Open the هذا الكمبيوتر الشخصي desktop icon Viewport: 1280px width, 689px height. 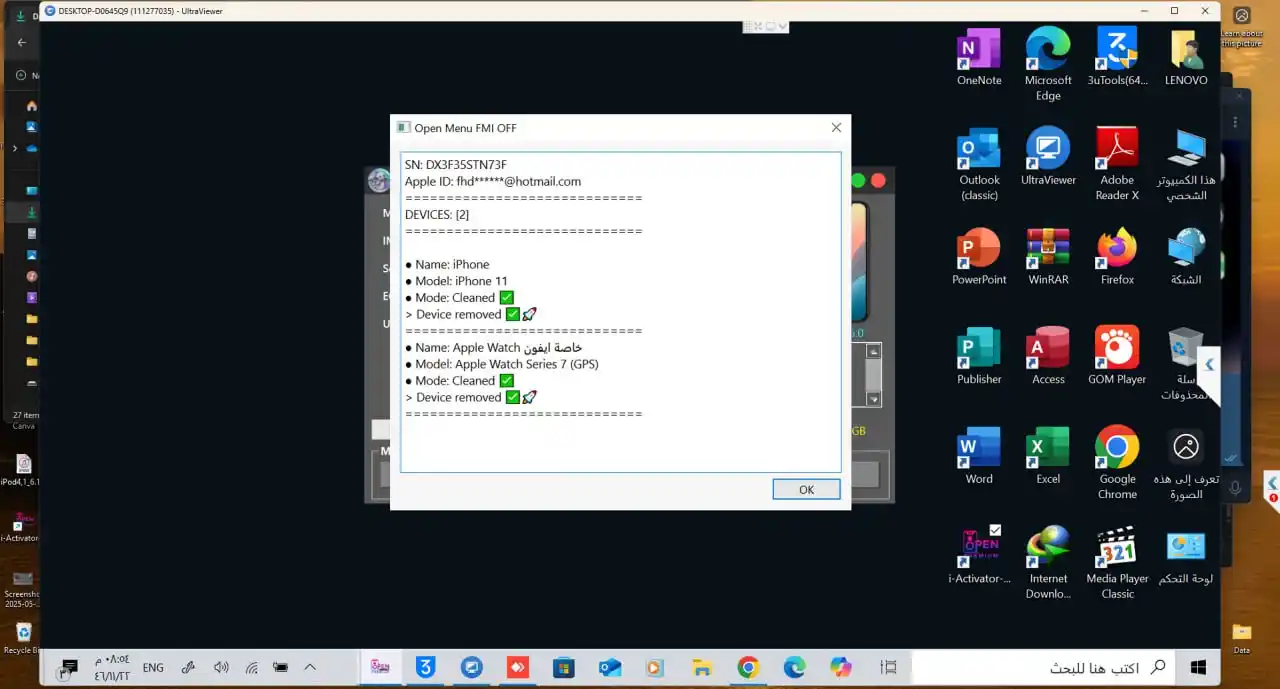click(1186, 164)
